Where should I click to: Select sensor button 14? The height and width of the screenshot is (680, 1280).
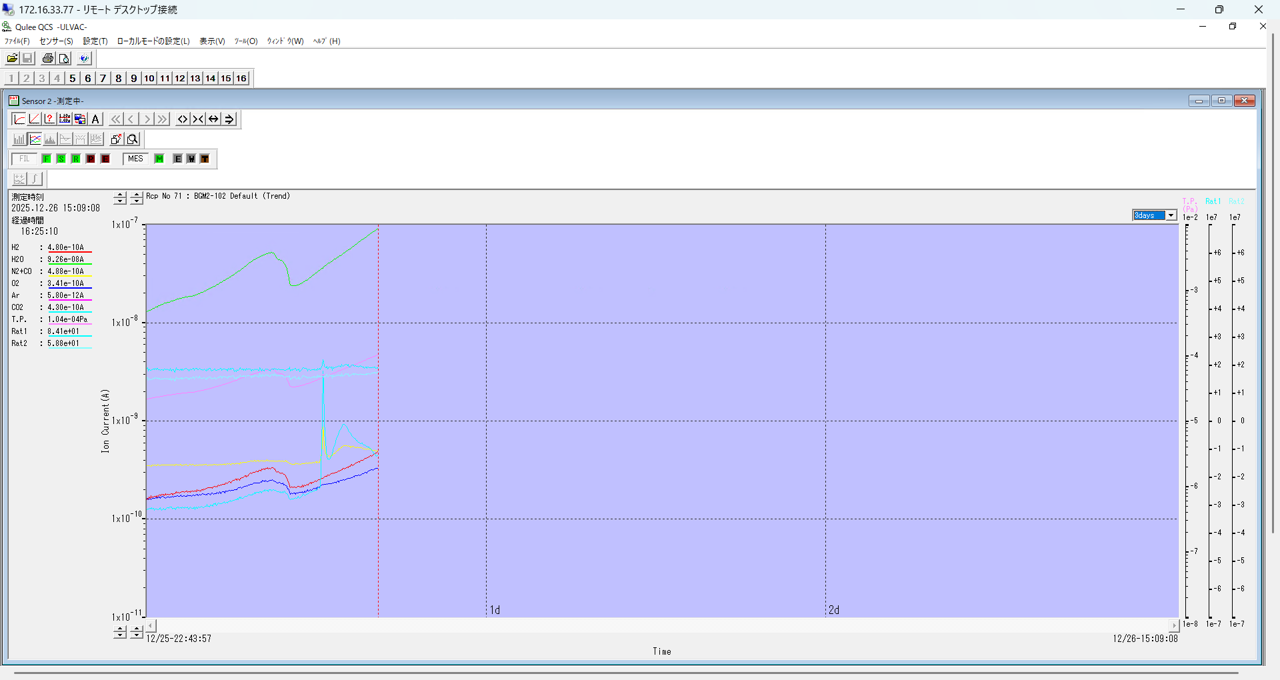[210, 78]
